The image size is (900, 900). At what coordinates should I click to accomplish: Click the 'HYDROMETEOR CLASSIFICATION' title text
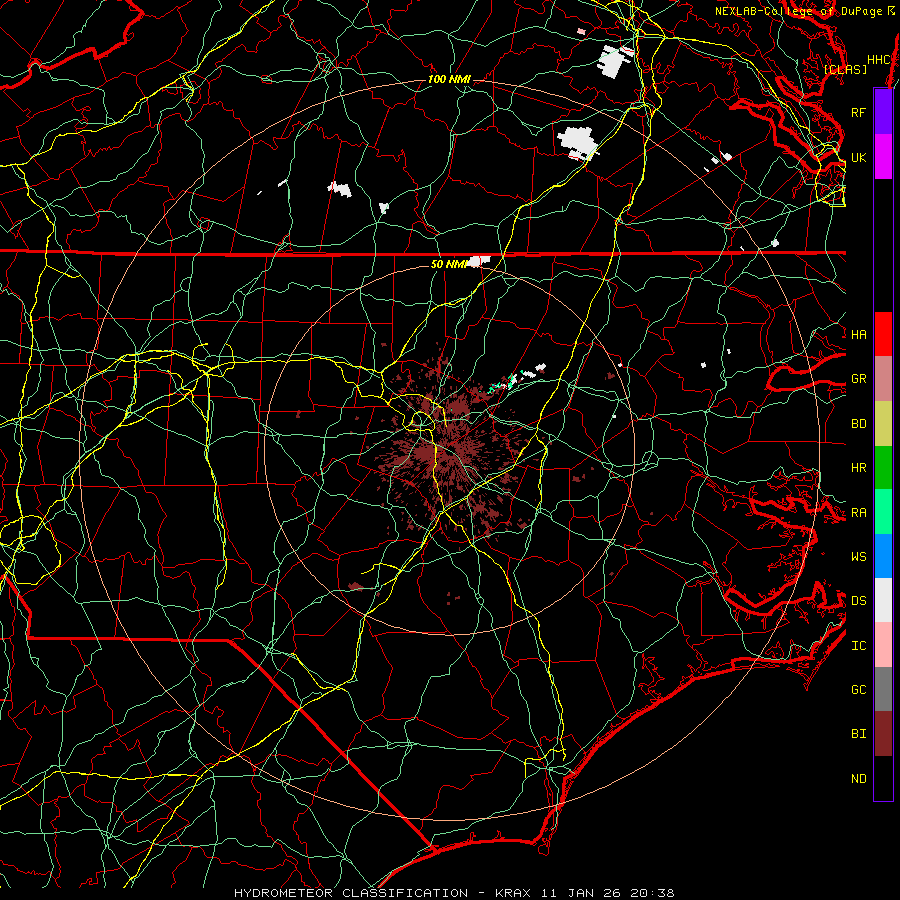pos(351,893)
